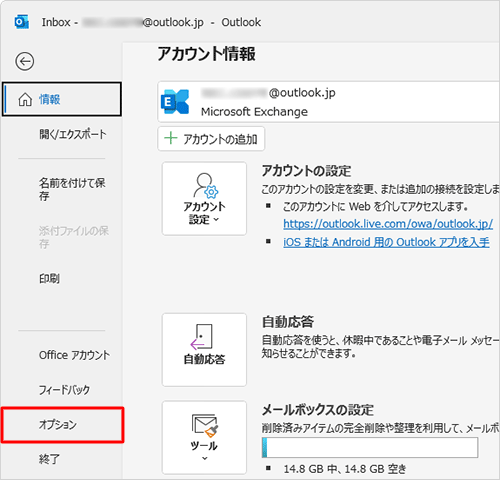
Task: Select the 情報 menu item
Action: (x=62, y=99)
